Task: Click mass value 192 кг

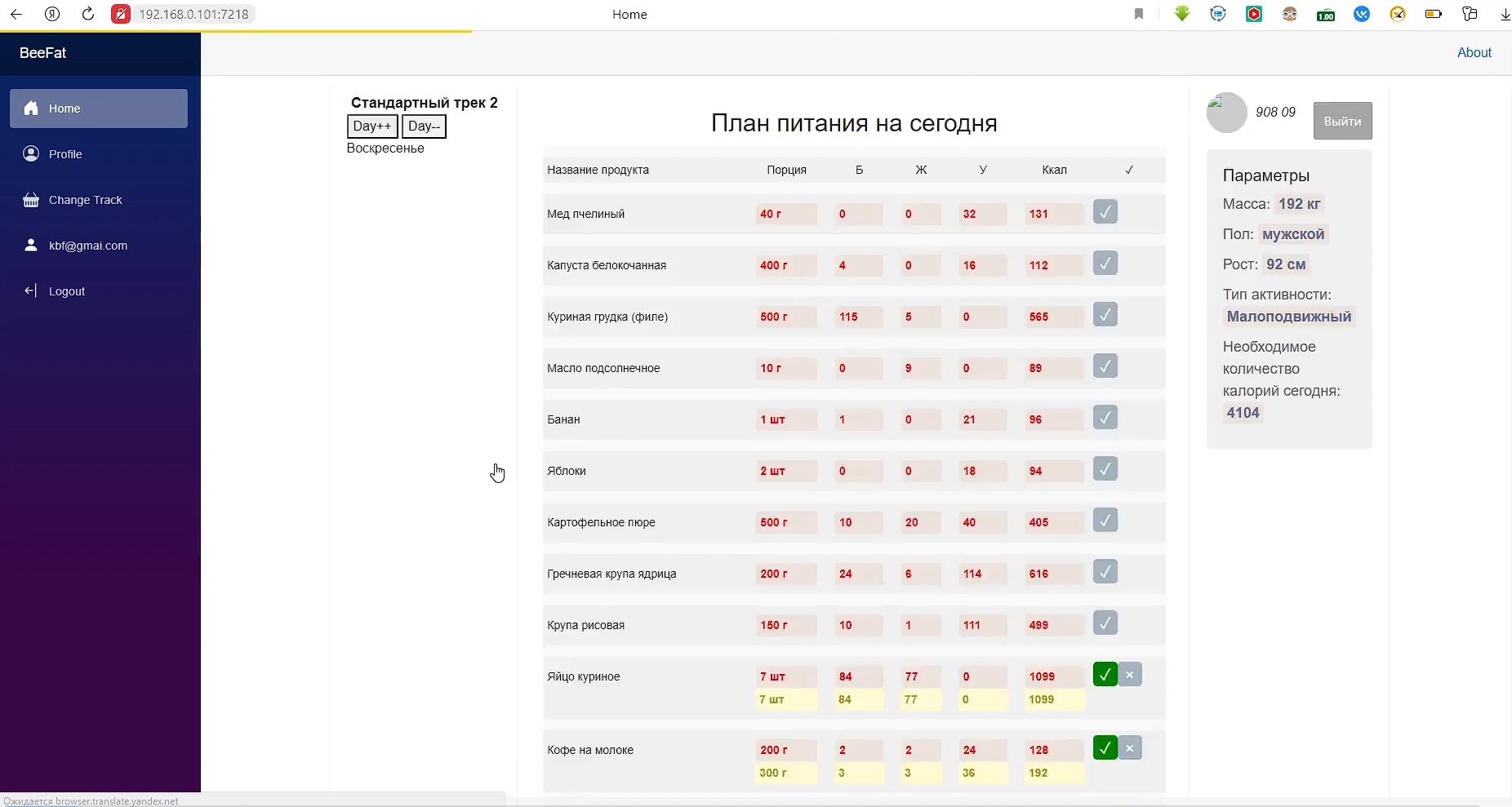Action: coord(1299,204)
